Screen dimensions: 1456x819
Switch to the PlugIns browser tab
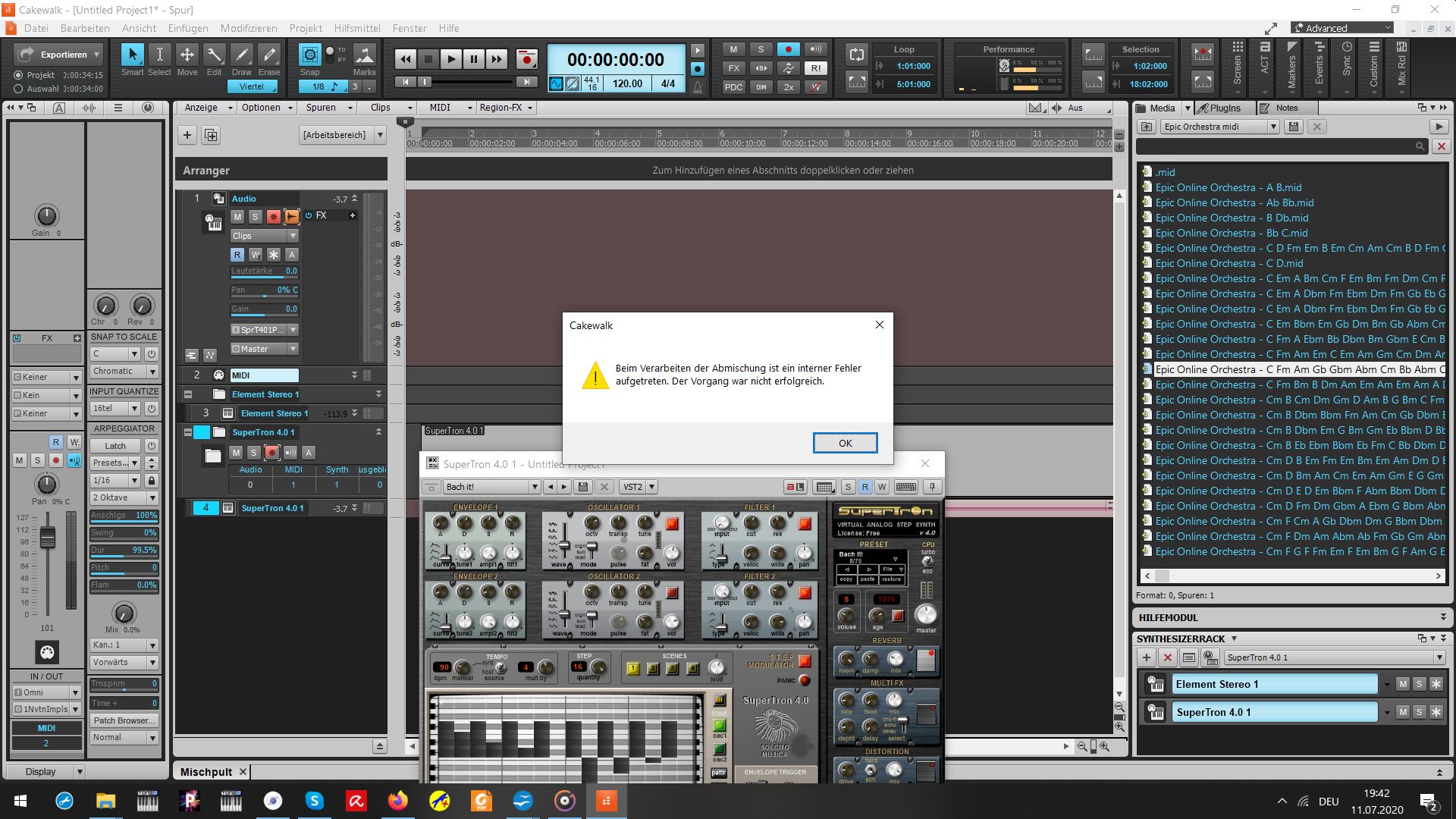coord(1224,108)
